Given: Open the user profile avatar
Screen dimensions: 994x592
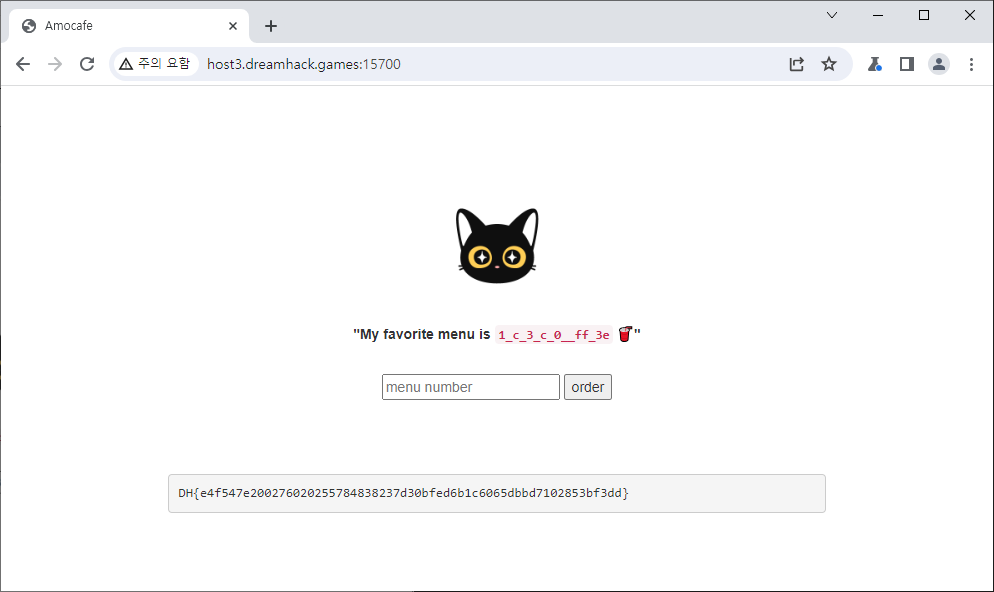Looking at the screenshot, I should (939, 64).
